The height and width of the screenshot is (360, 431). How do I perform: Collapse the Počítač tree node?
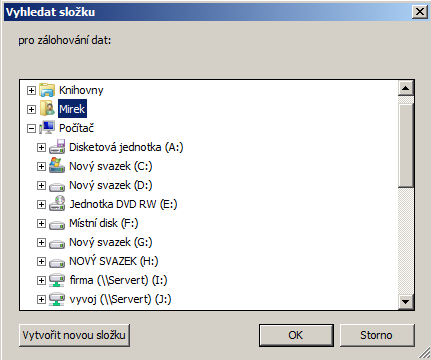[31, 128]
